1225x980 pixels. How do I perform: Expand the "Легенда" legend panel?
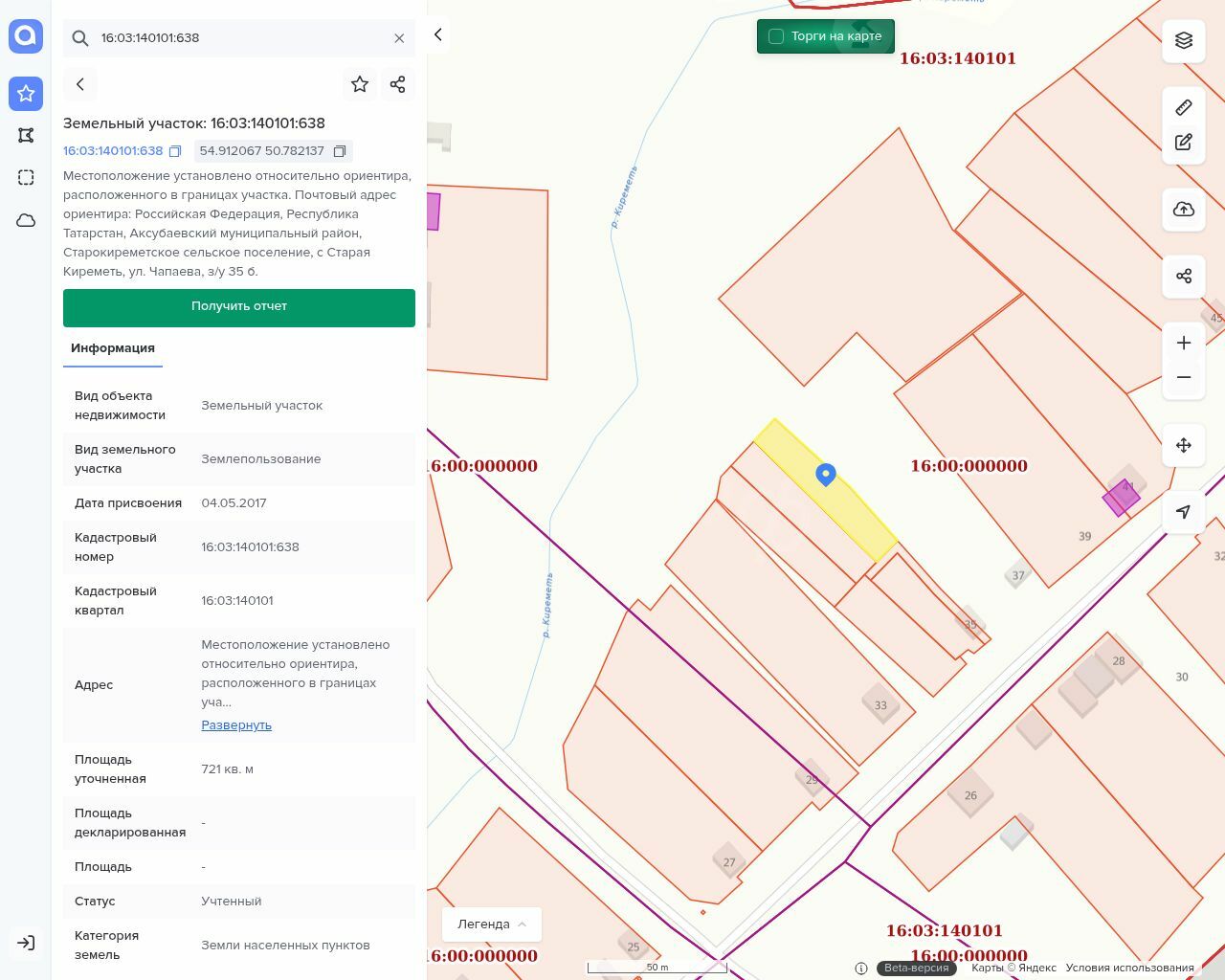(x=492, y=924)
